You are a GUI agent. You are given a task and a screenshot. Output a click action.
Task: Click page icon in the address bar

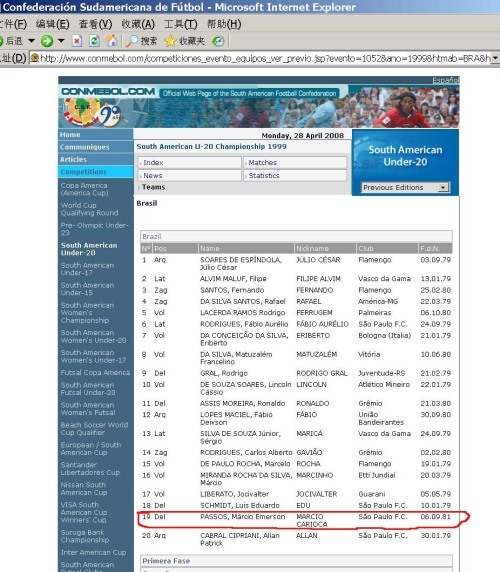click(x=35, y=58)
